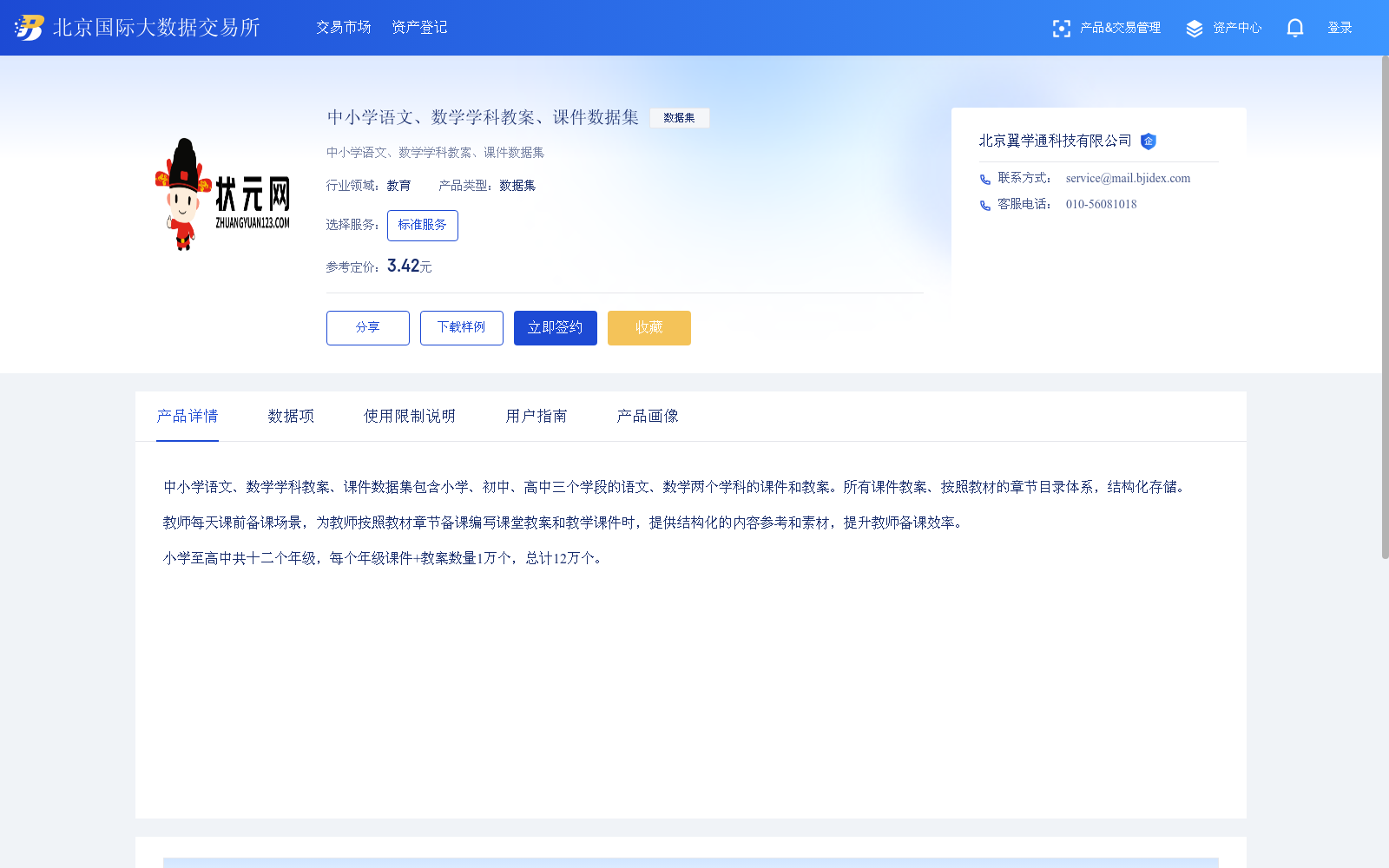1389x868 pixels.
Task: Click the enterprise verified shield badge
Action: [1149, 141]
